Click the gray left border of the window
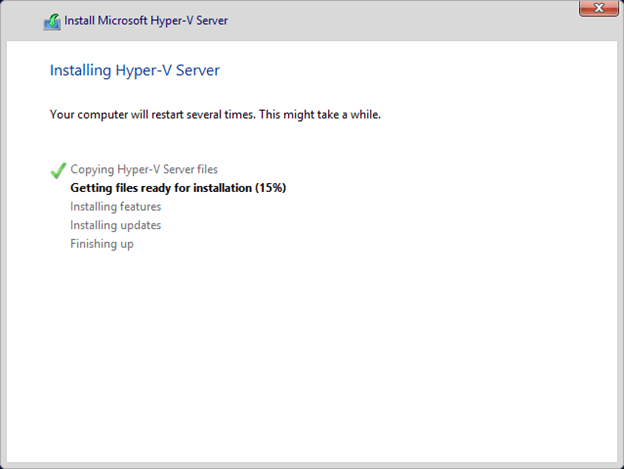 [x=3, y=250]
